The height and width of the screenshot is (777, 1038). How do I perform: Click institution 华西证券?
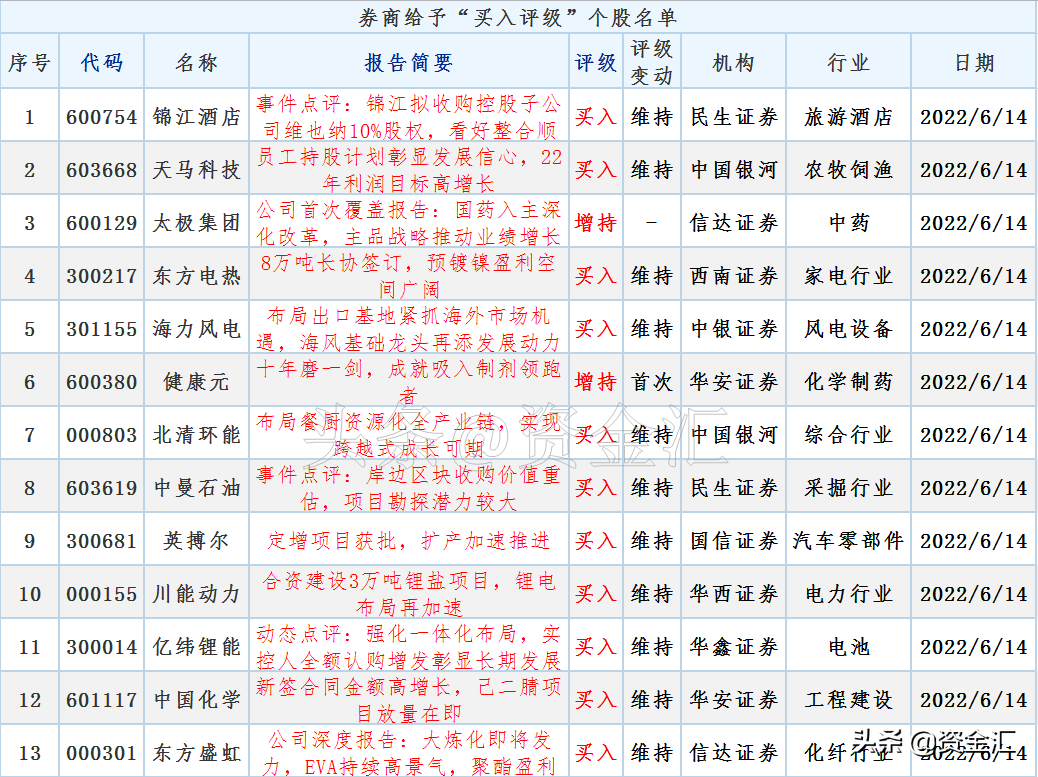(733, 594)
